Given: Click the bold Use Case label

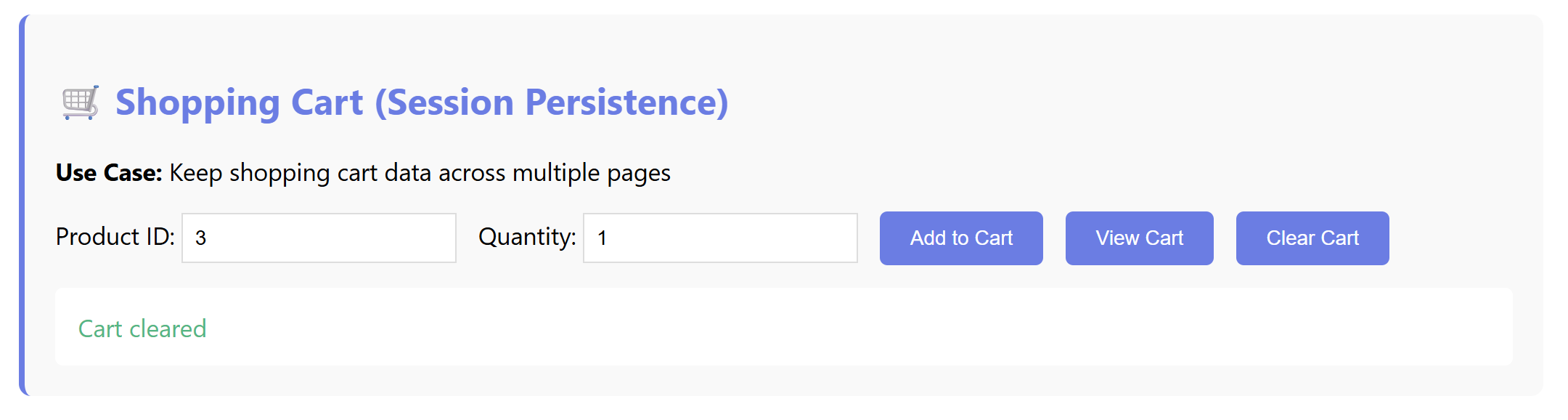Looking at the screenshot, I should tap(109, 173).
